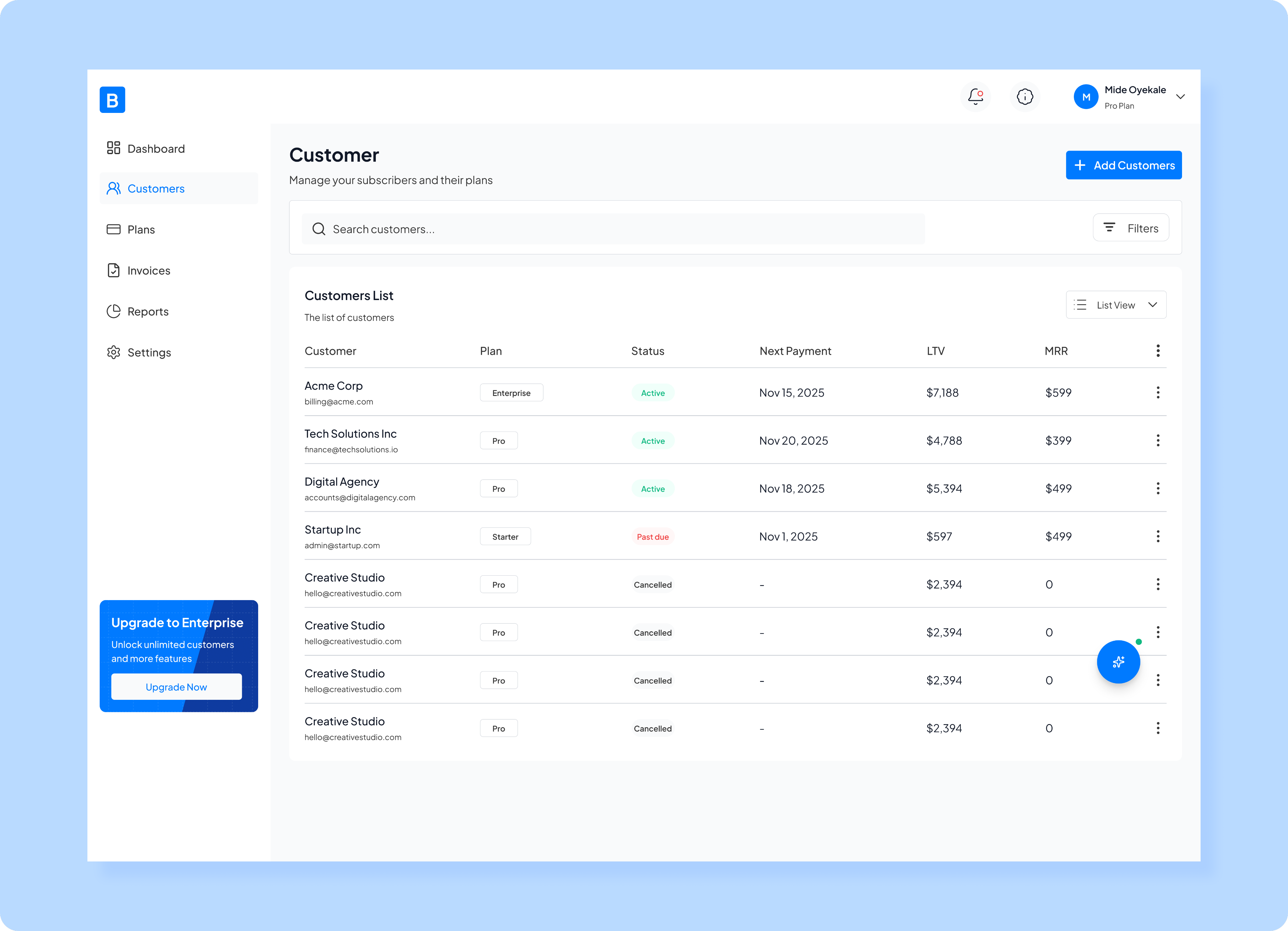This screenshot has height=931, width=1288.
Task: Go to Dashboard in sidebar
Action: (156, 149)
